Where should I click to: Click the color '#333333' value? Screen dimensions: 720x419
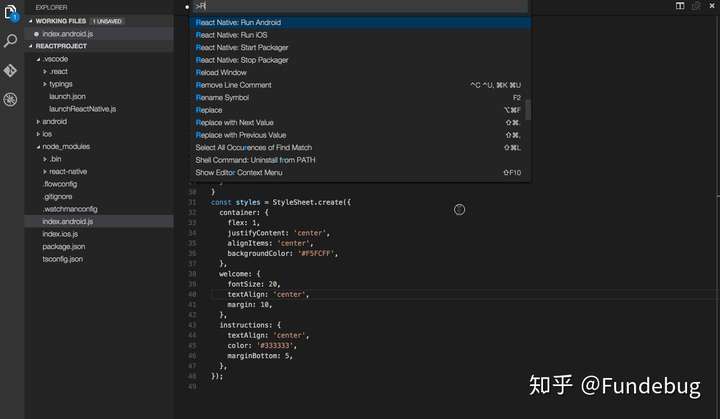pos(276,345)
